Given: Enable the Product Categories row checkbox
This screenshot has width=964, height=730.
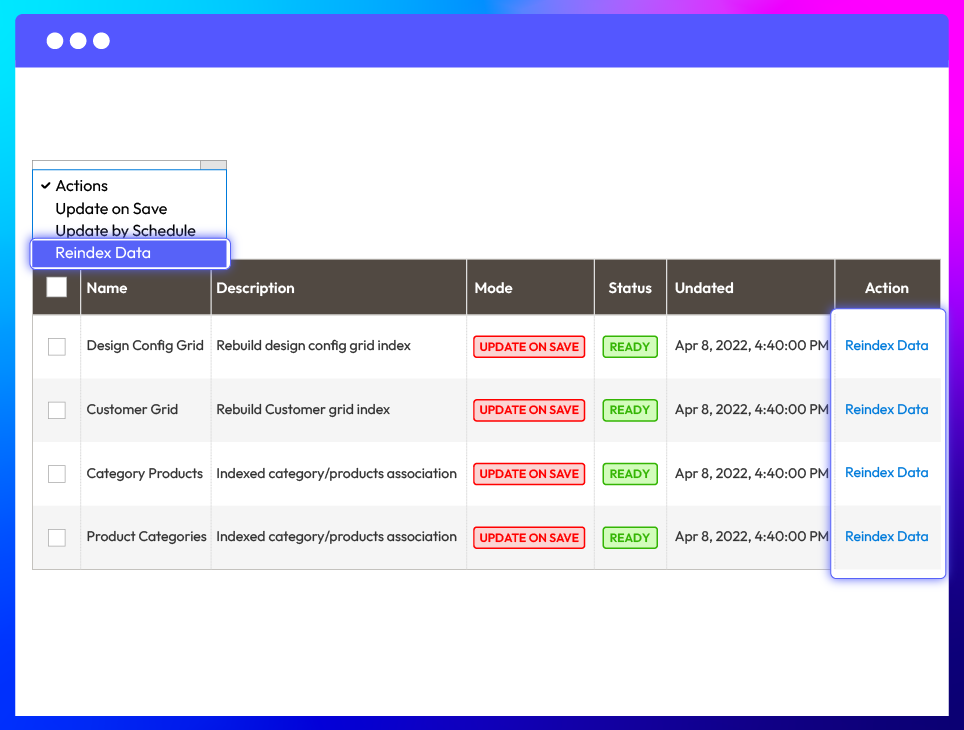Looking at the screenshot, I should tap(57, 538).
